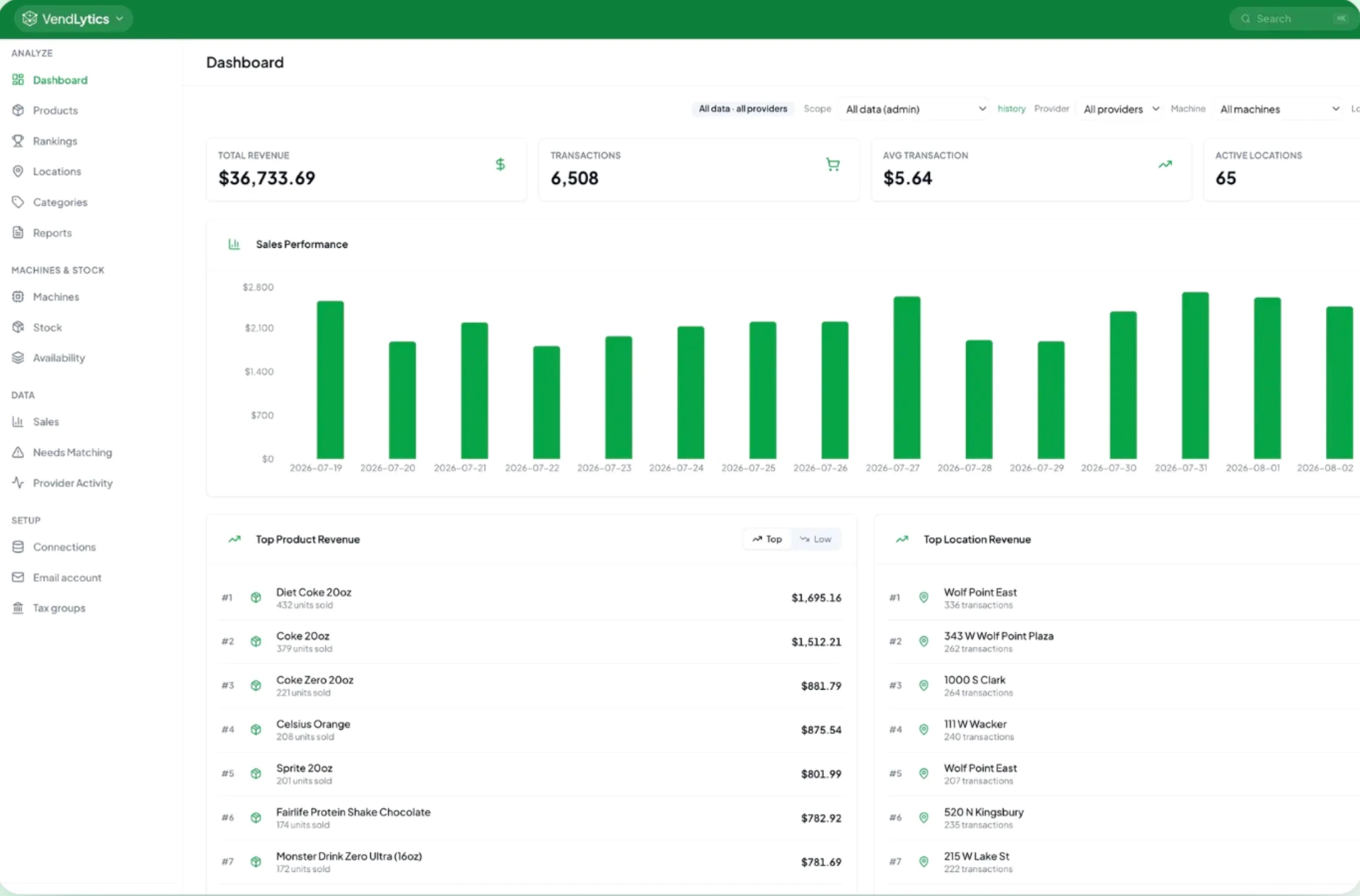Click the Celsius Orange product name
This screenshot has width=1360, height=896.
pyautogui.click(x=313, y=724)
